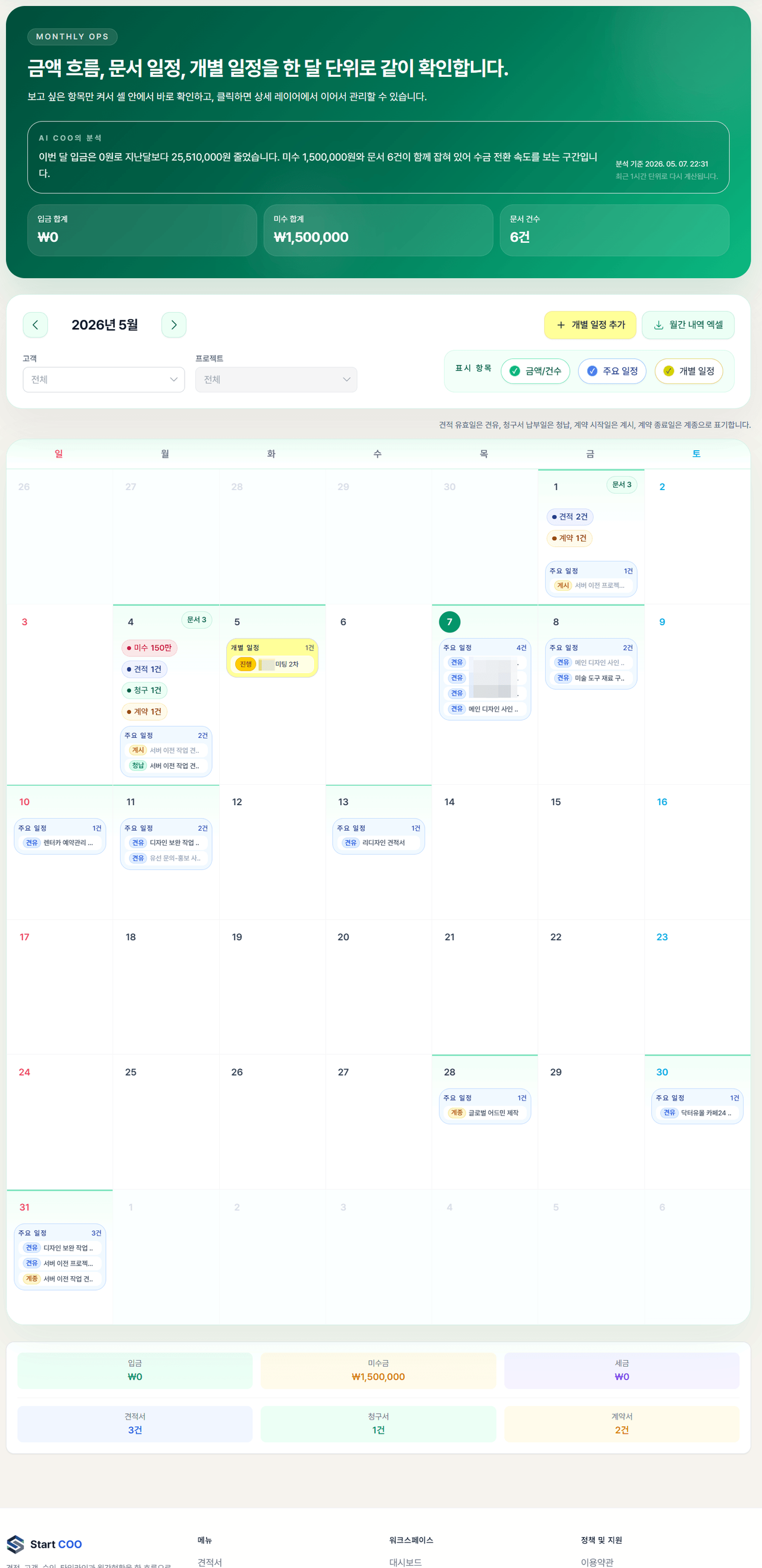Image resolution: width=762 pixels, height=1568 pixels.
Task: Select today's date 7 in calendar
Action: click(x=450, y=622)
